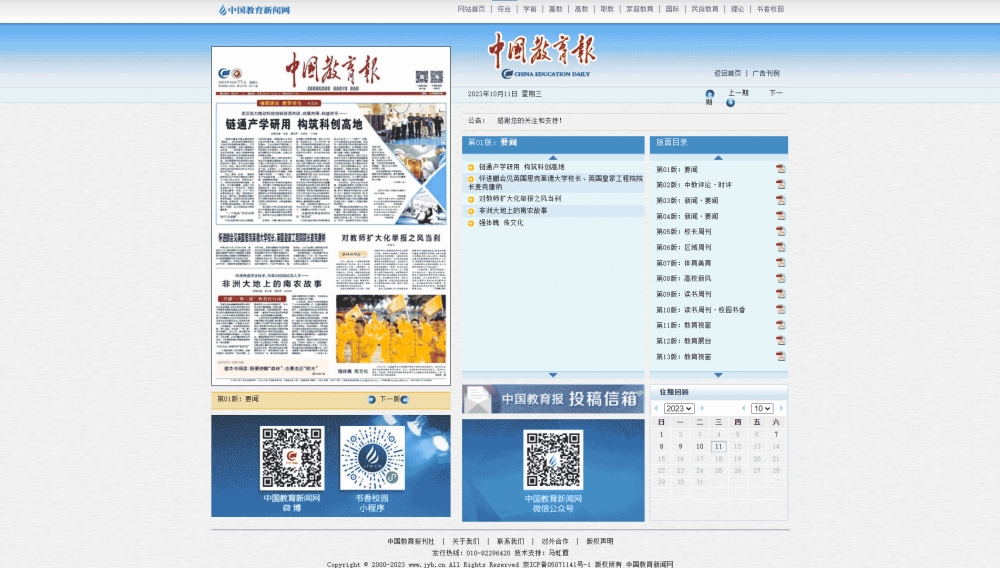Open the 2023 year dropdown

pyautogui.click(x=679, y=408)
